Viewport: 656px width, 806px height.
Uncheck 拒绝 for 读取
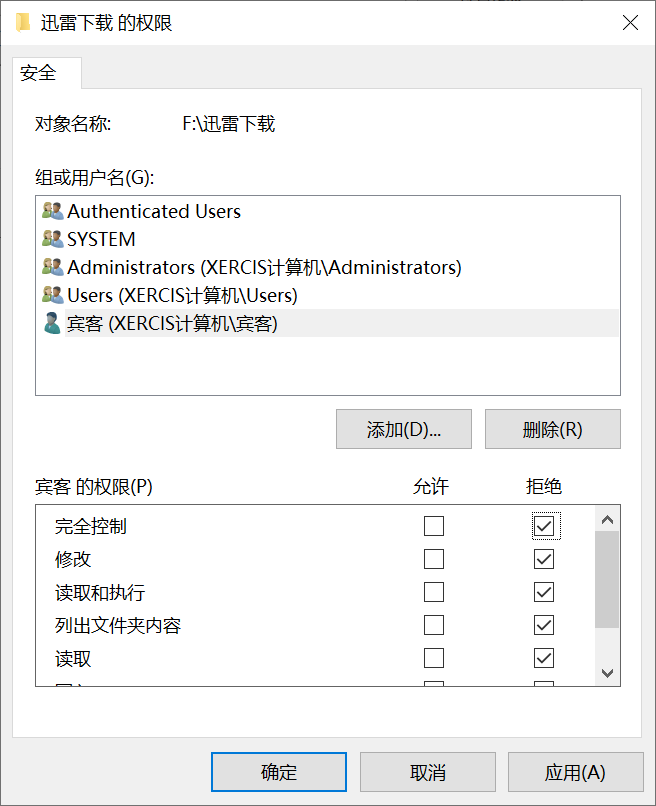pos(543,657)
